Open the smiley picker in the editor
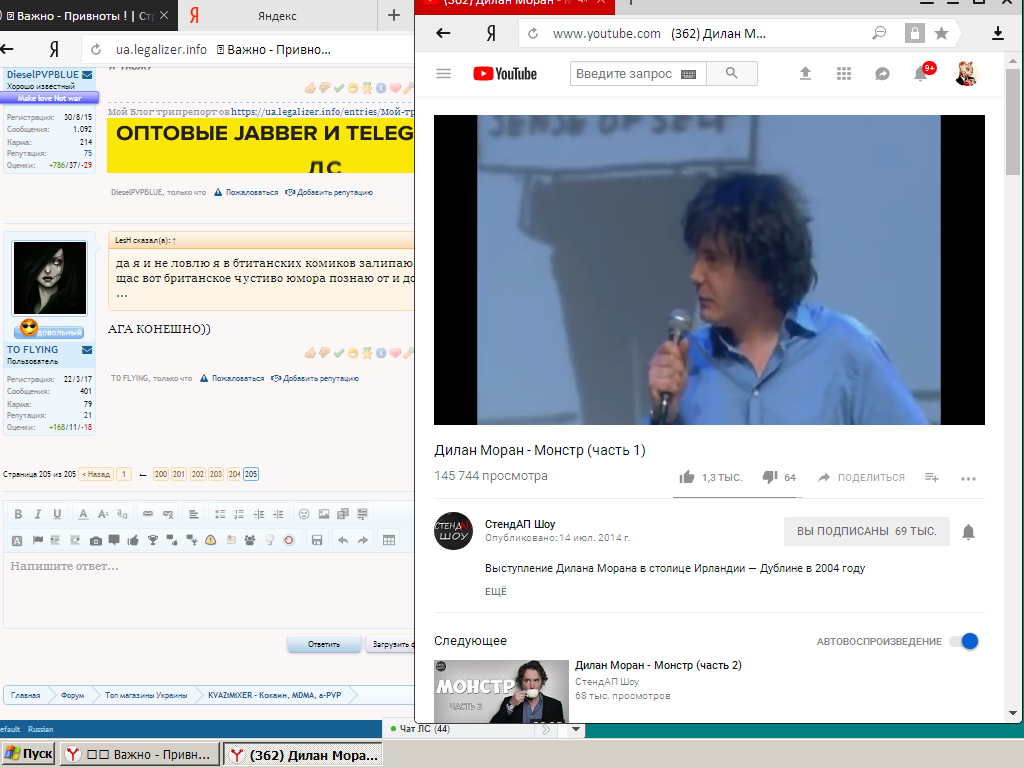This screenshot has width=1024, height=768. (304, 514)
